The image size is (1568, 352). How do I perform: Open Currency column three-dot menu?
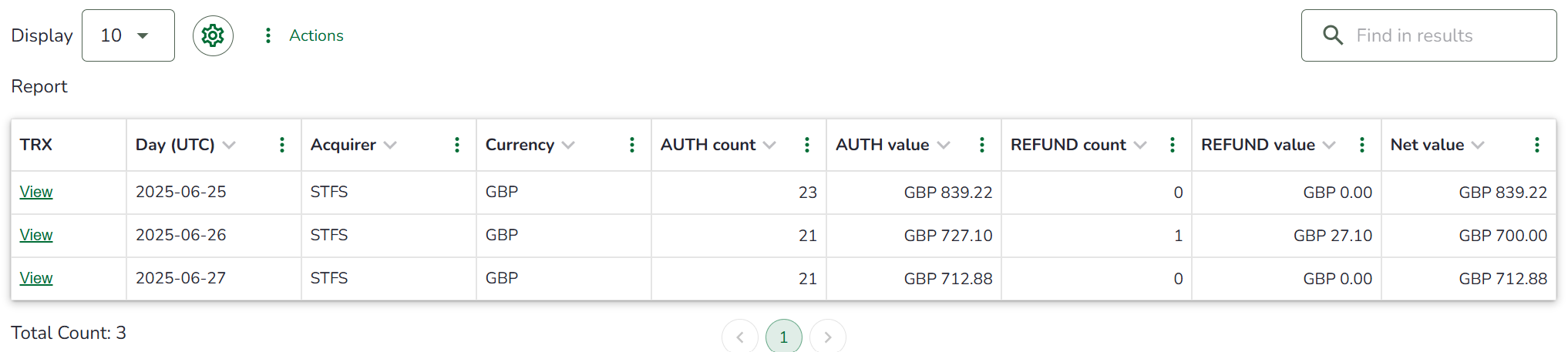click(632, 145)
